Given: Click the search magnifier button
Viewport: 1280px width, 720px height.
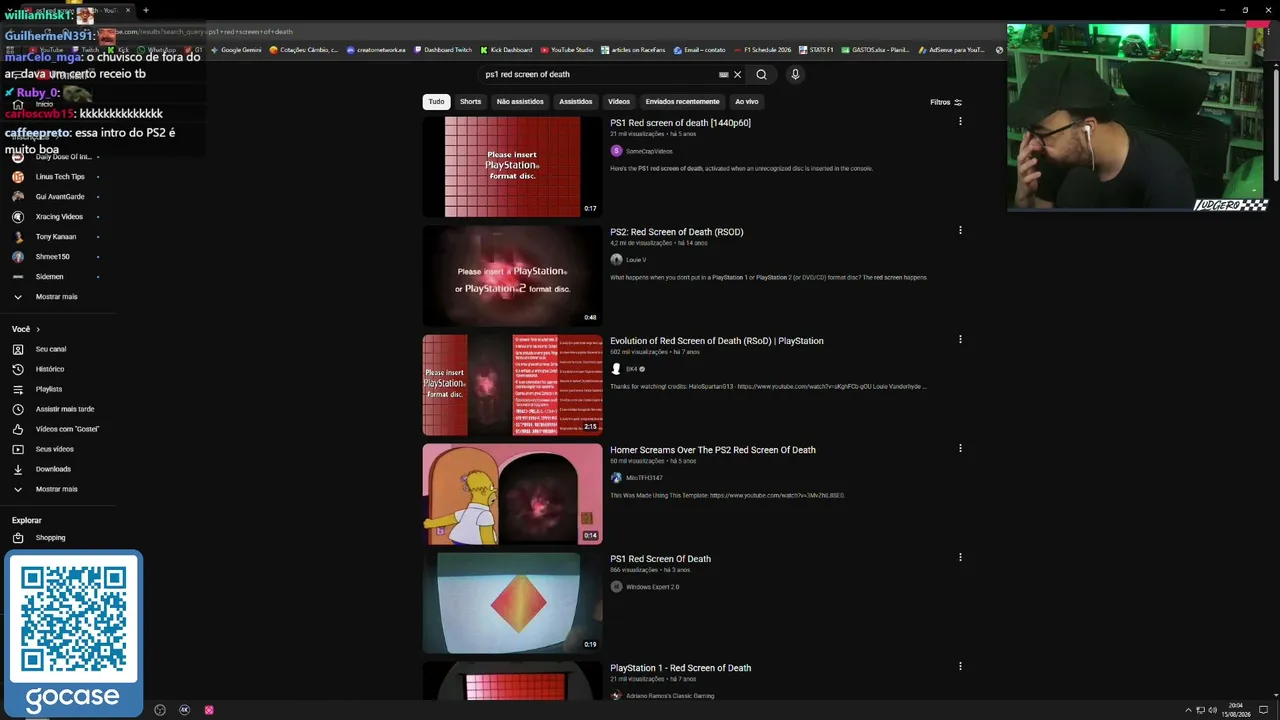Looking at the screenshot, I should pyautogui.click(x=761, y=74).
